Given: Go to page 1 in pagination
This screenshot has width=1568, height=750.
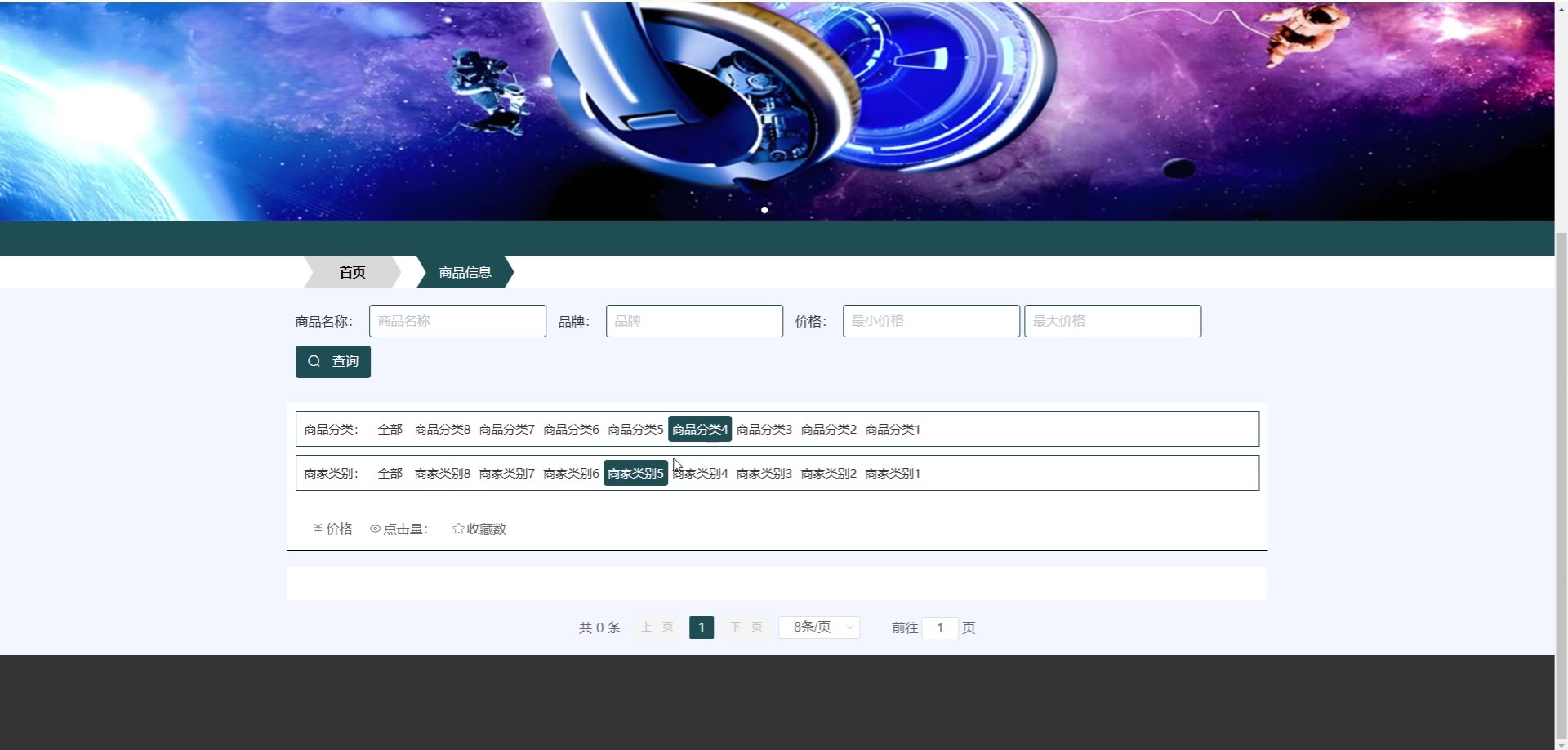Looking at the screenshot, I should click(x=702, y=627).
